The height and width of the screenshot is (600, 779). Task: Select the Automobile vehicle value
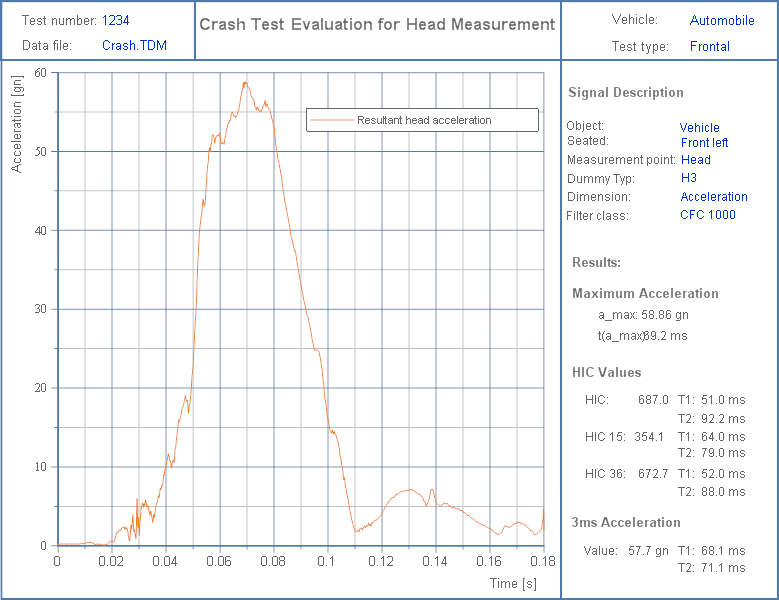[x=722, y=20]
